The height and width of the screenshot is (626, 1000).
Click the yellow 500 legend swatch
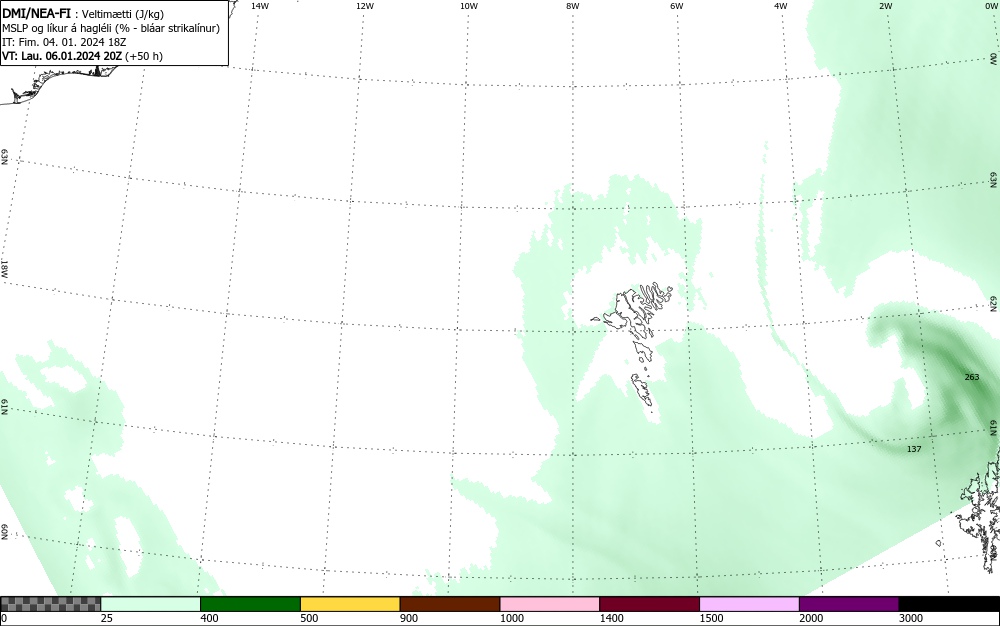[350, 604]
